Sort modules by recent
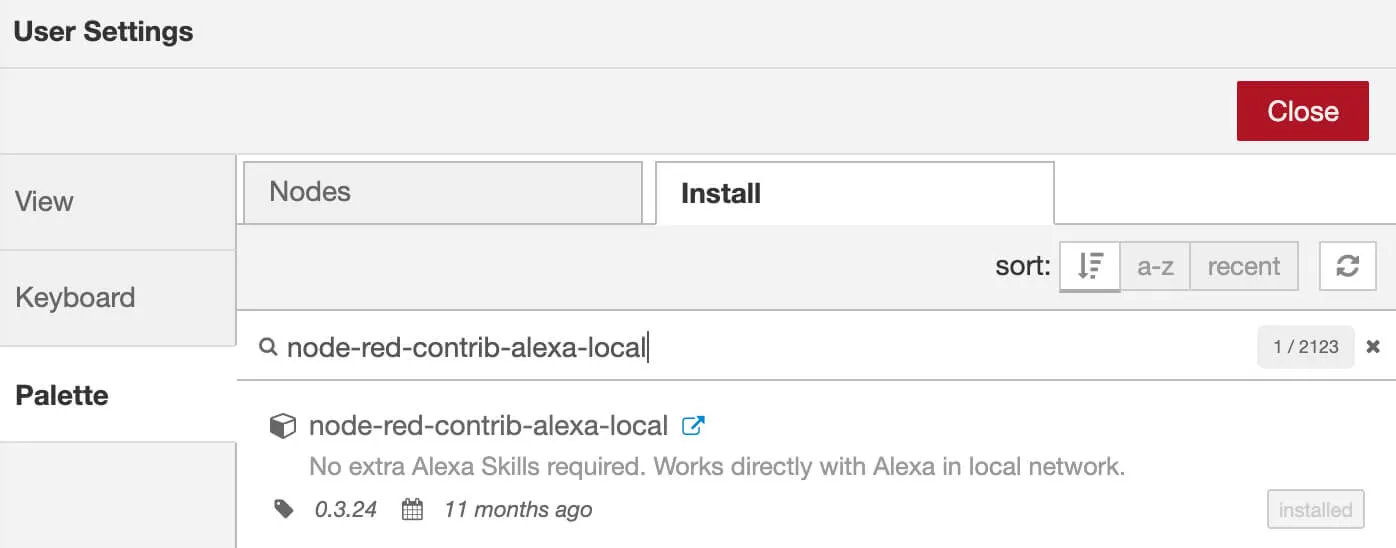The height and width of the screenshot is (548, 1396). click(1243, 266)
